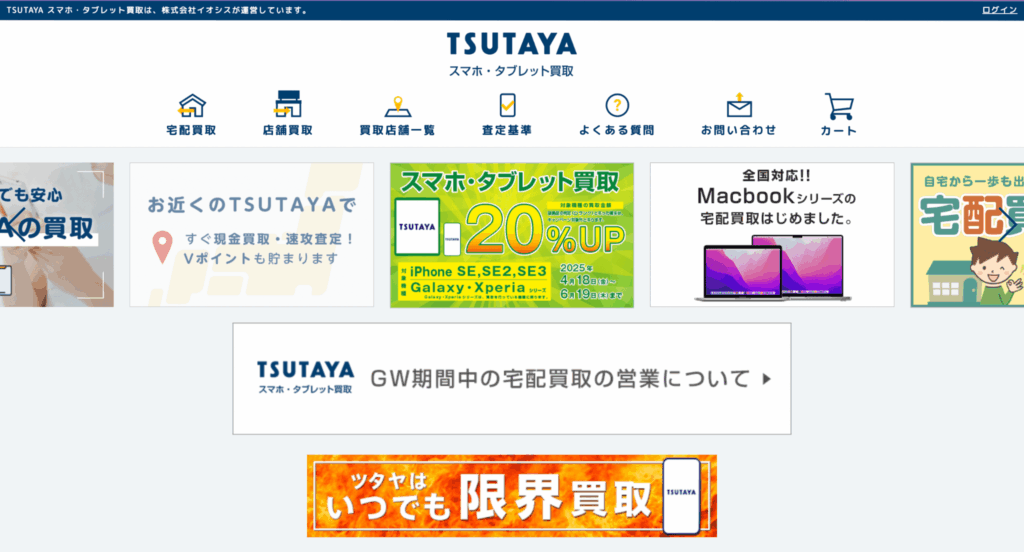The image size is (1024, 552).
Task: Open the よくある質問 question mark icon
Action: pyautogui.click(x=616, y=105)
